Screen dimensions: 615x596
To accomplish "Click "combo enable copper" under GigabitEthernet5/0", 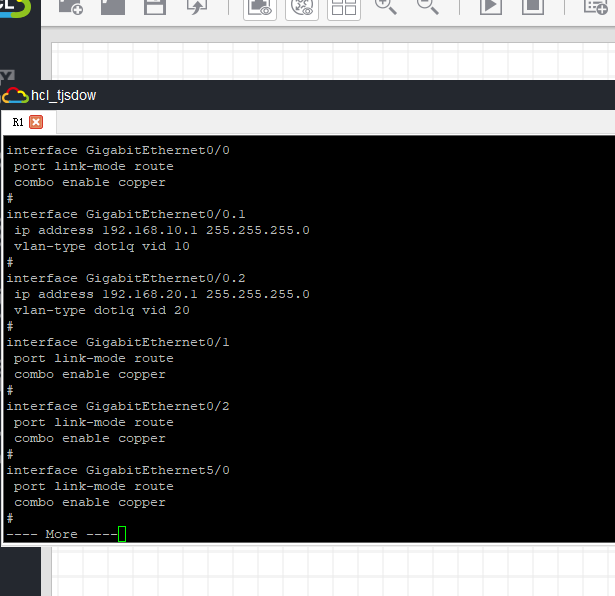I will click(90, 502).
